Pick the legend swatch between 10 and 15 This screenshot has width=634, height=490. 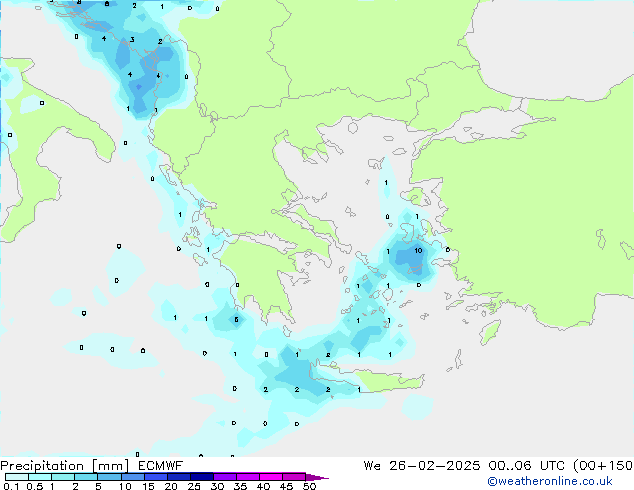coord(133,477)
